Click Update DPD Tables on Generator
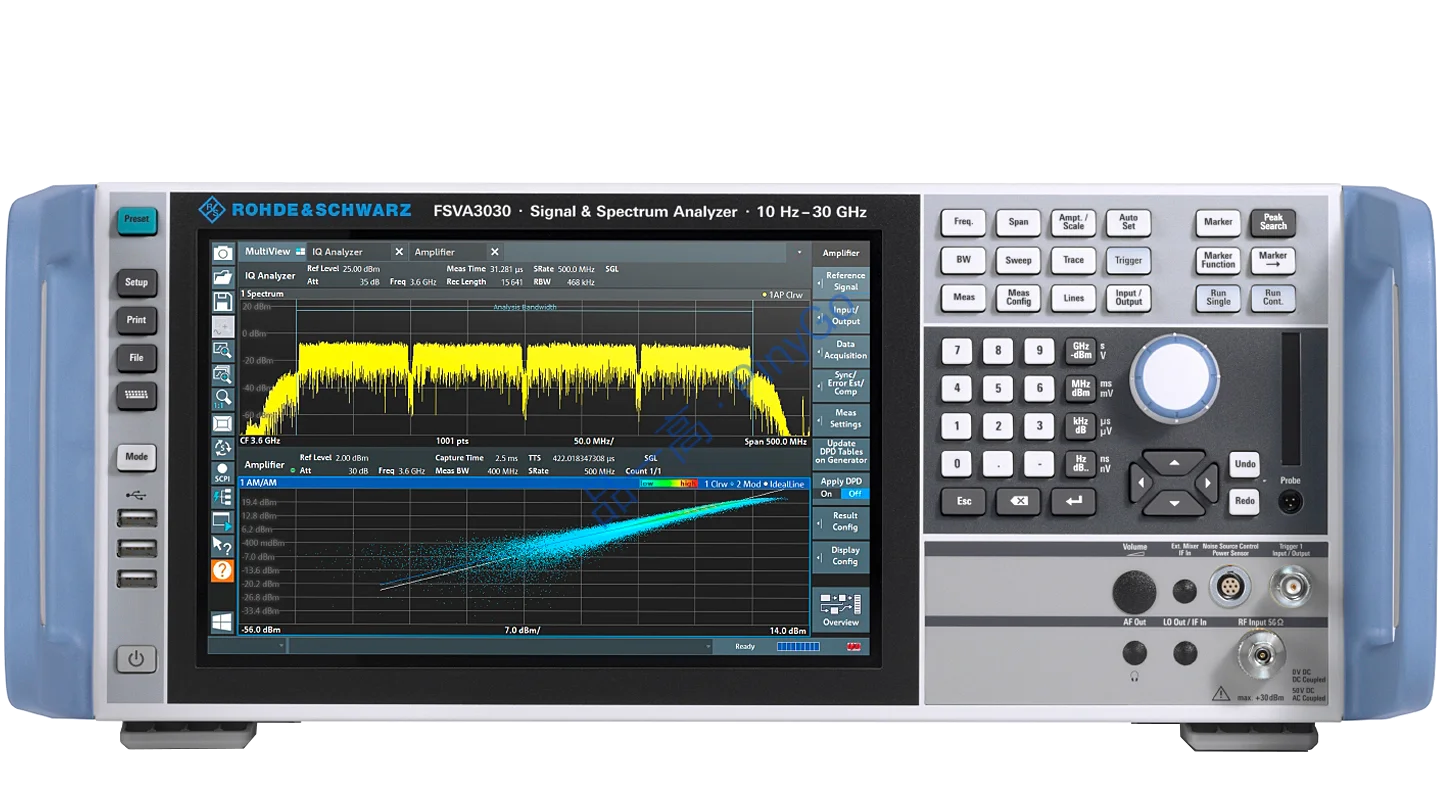 (840, 452)
